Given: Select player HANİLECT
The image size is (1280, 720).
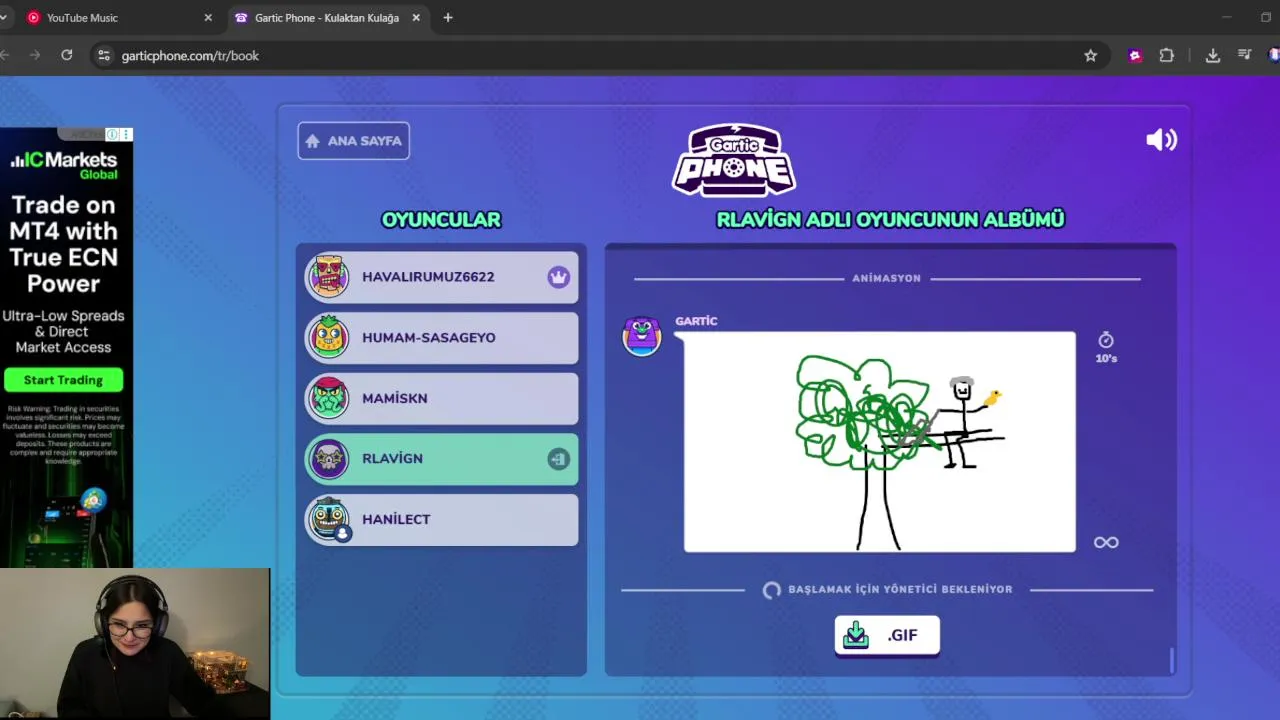Looking at the screenshot, I should (441, 519).
